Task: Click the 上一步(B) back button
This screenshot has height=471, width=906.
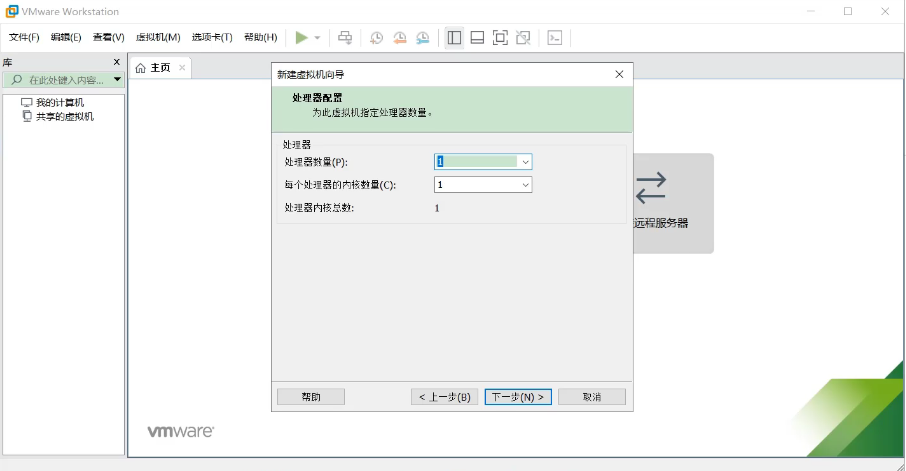Action: click(444, 396)
